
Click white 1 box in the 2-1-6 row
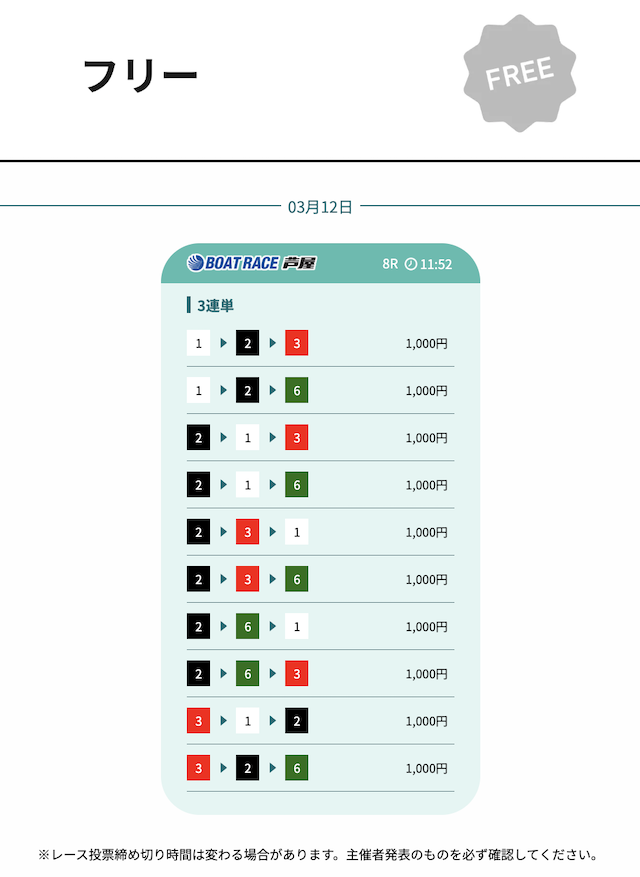[x=247, y=484]
